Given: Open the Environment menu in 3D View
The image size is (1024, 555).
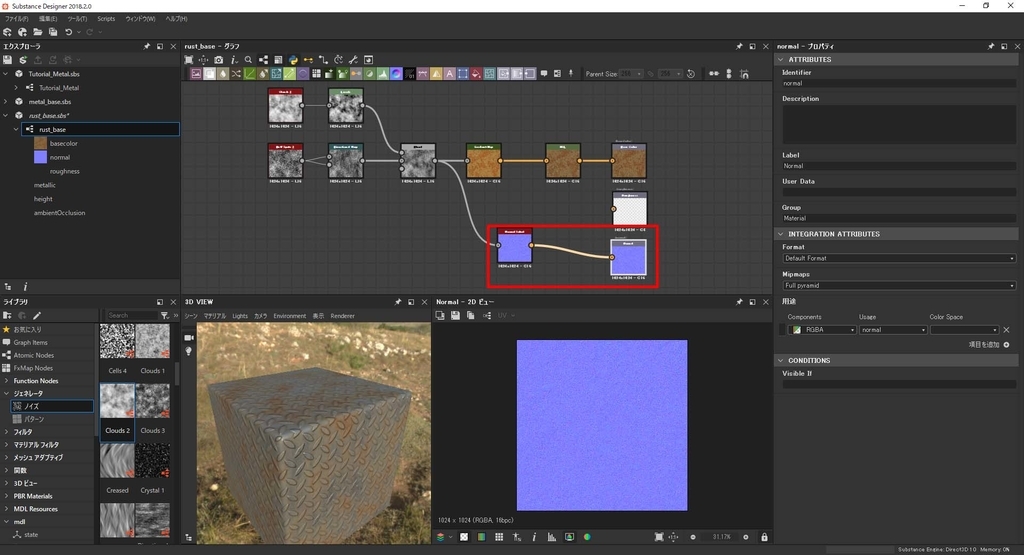Looking at the screenshot, I should click(289, 316).
